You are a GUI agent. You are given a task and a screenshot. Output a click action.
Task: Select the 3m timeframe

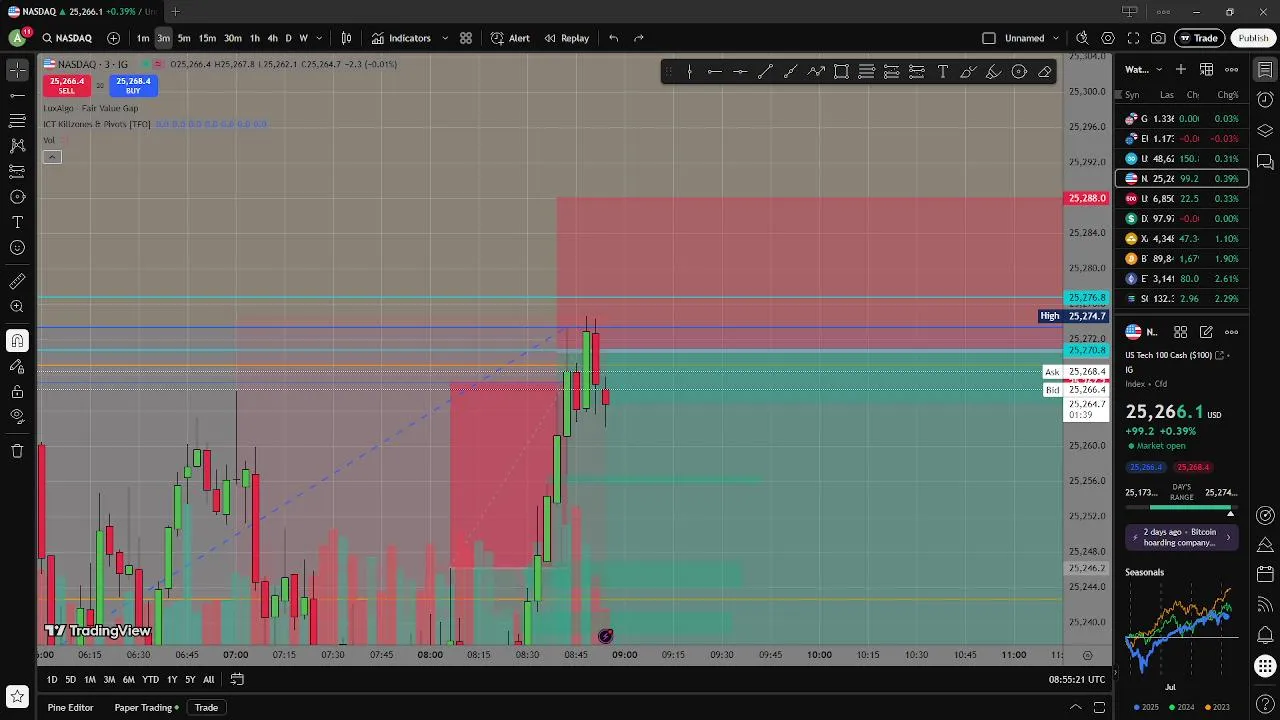[x=163, y=38]
